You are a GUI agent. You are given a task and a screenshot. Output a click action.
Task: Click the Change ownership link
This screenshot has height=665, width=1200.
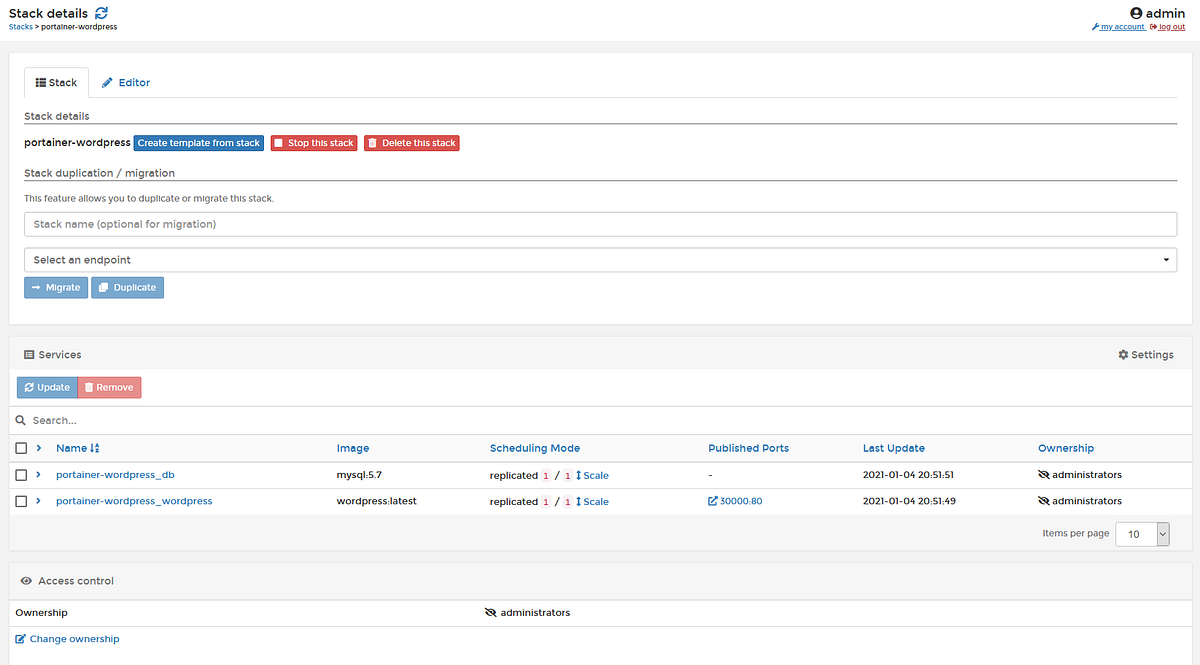[67, 639]
